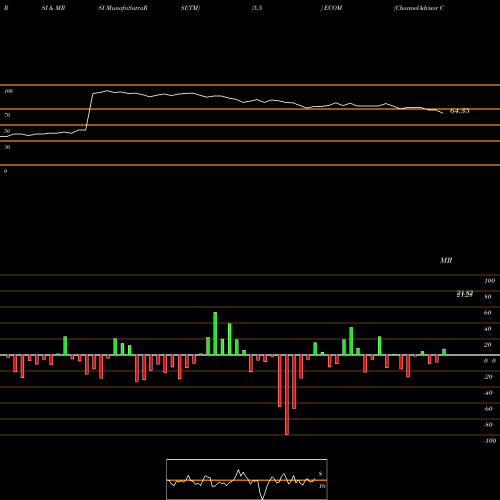Click the label 16 in mini chart

pos(322,486)
